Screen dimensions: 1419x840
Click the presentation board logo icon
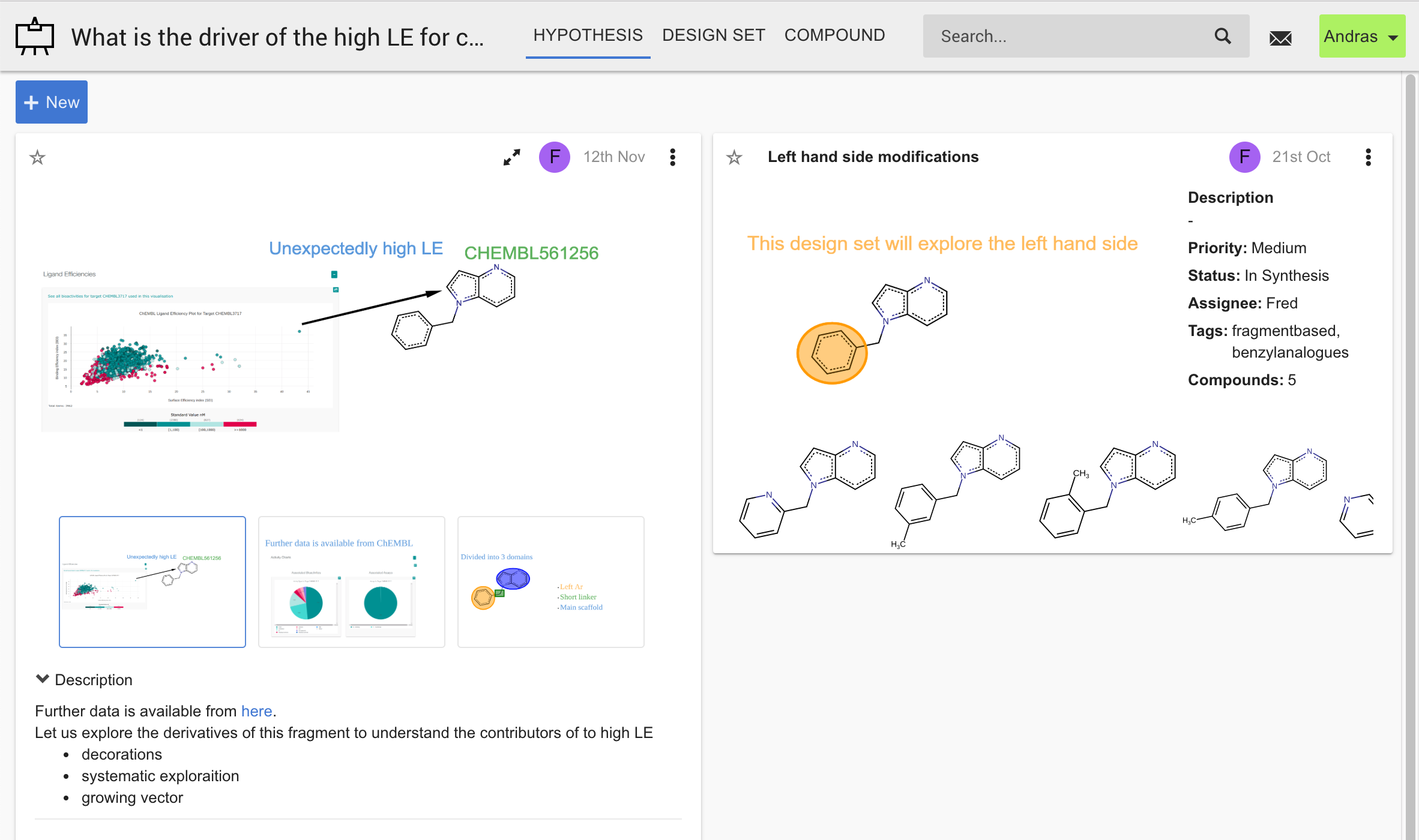[x=34, y=36]
